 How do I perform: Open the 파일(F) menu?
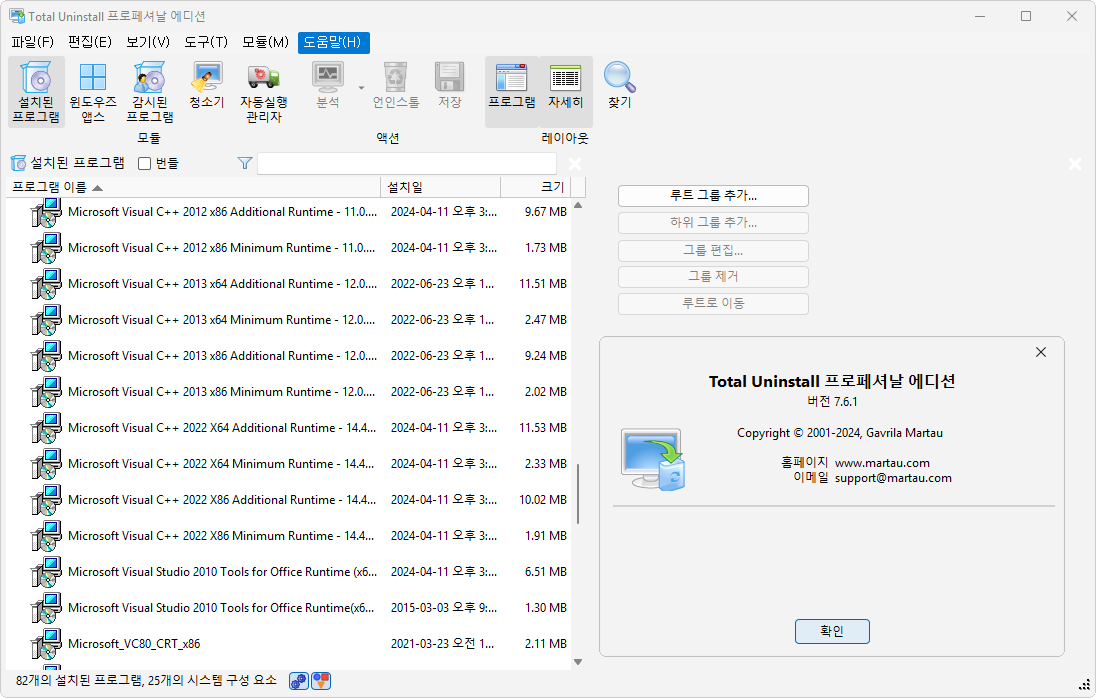tap(32, 42)
